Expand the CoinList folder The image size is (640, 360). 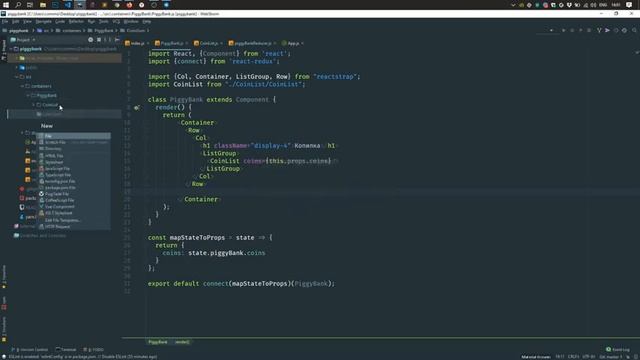coord(33,105)
